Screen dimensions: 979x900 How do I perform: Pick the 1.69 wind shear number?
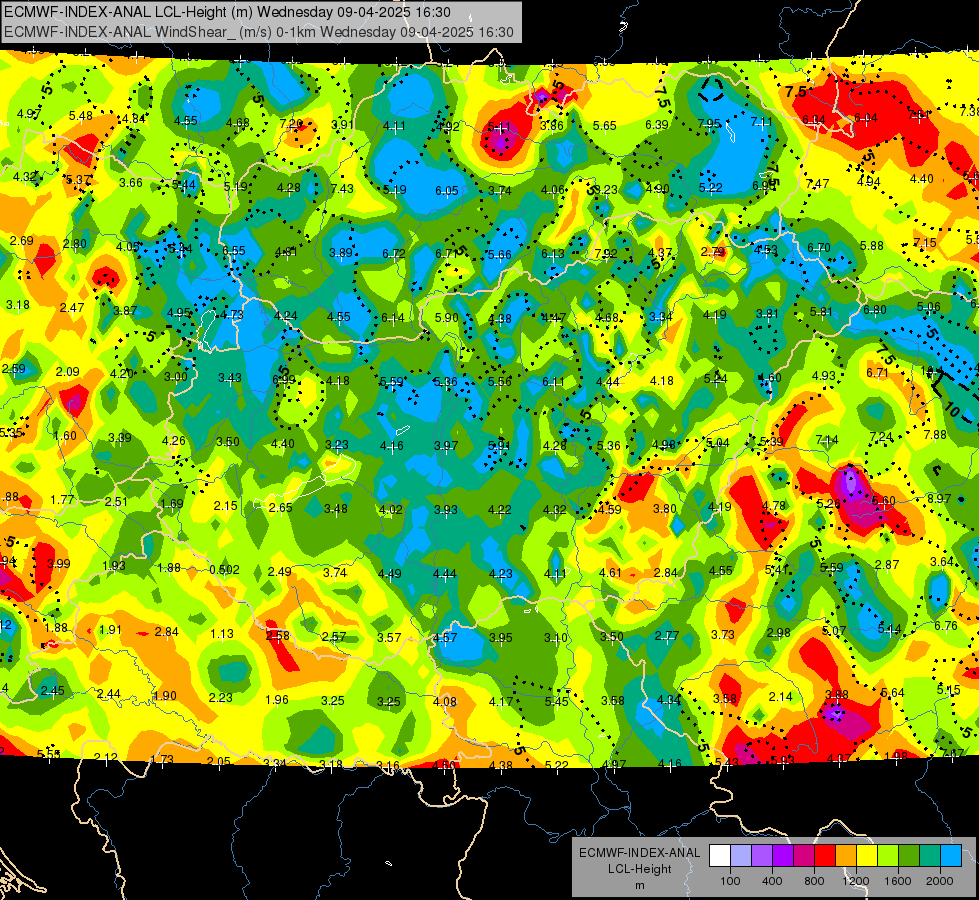pos(172,503)
